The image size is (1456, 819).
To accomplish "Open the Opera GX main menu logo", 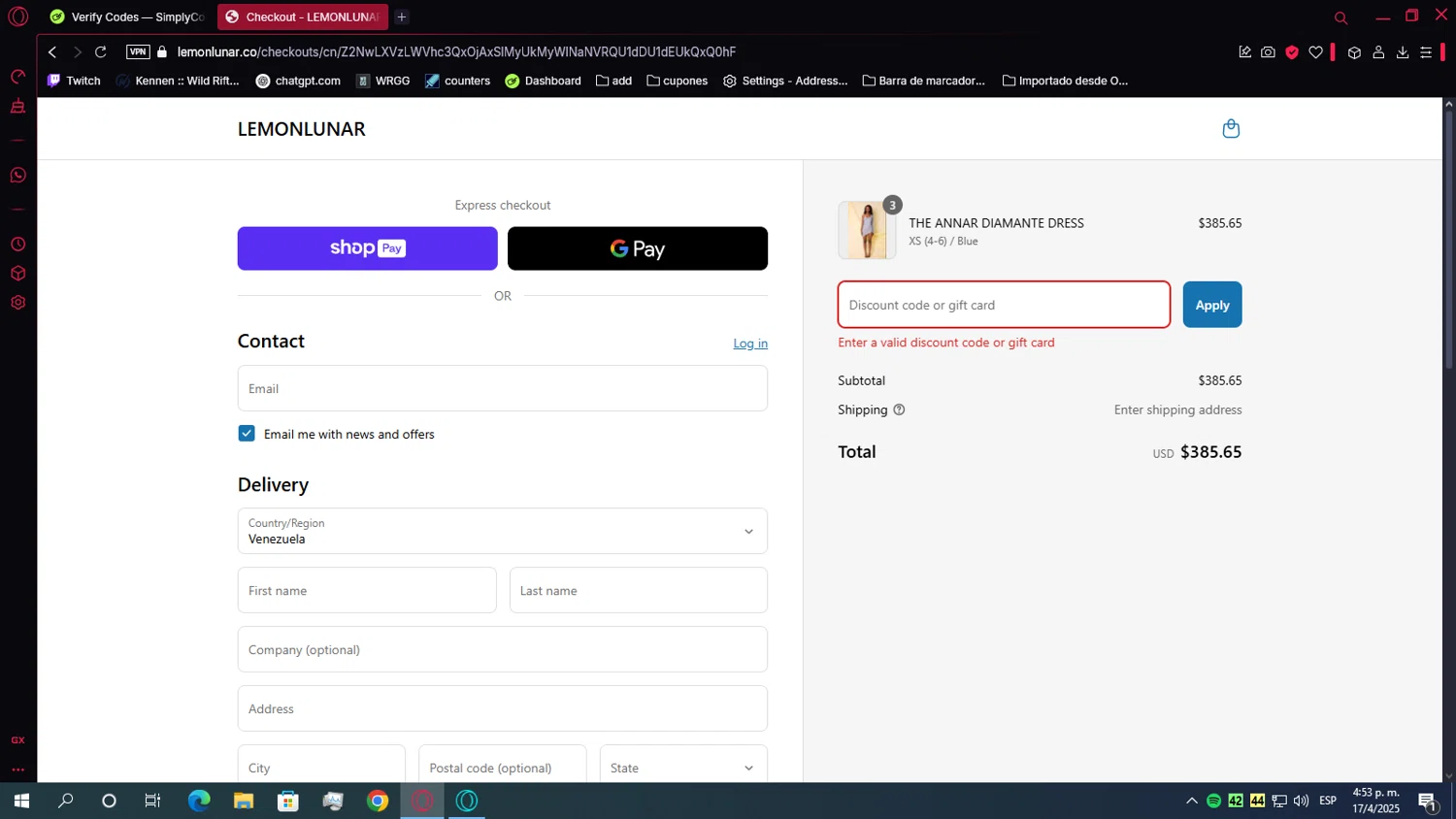I will (x=18, y=16).
